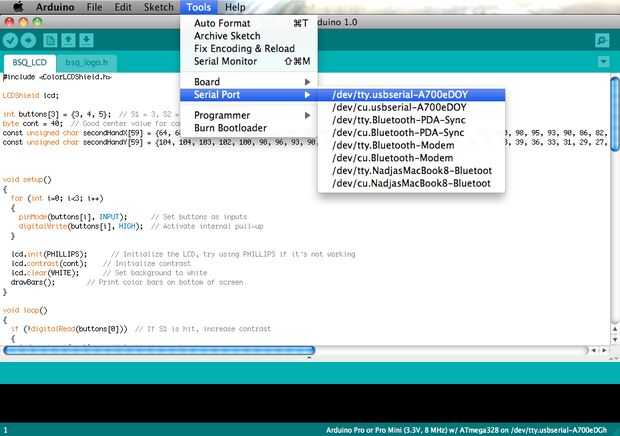Open the Sketch menu

pyautogui.click(x=159, y=7)
